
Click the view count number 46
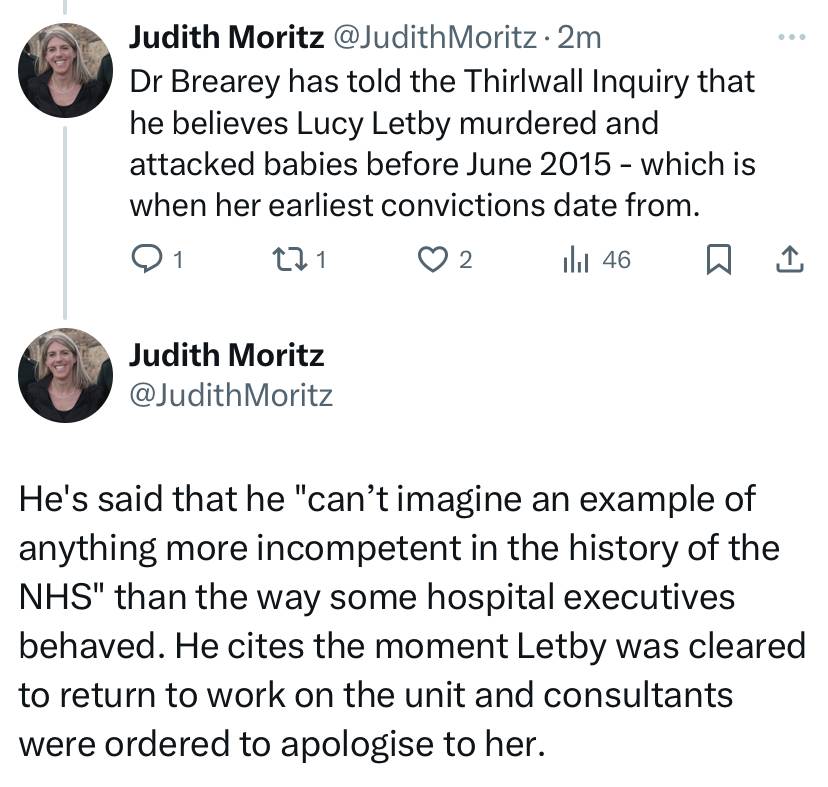pyautogui.click(x=617, y=260)
